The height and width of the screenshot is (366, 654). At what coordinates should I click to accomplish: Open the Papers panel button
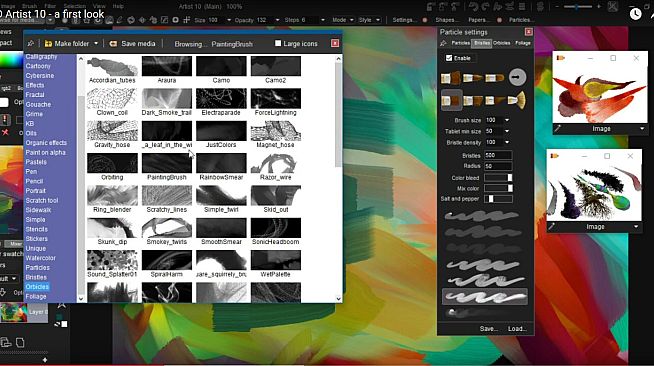pos(478,20)
